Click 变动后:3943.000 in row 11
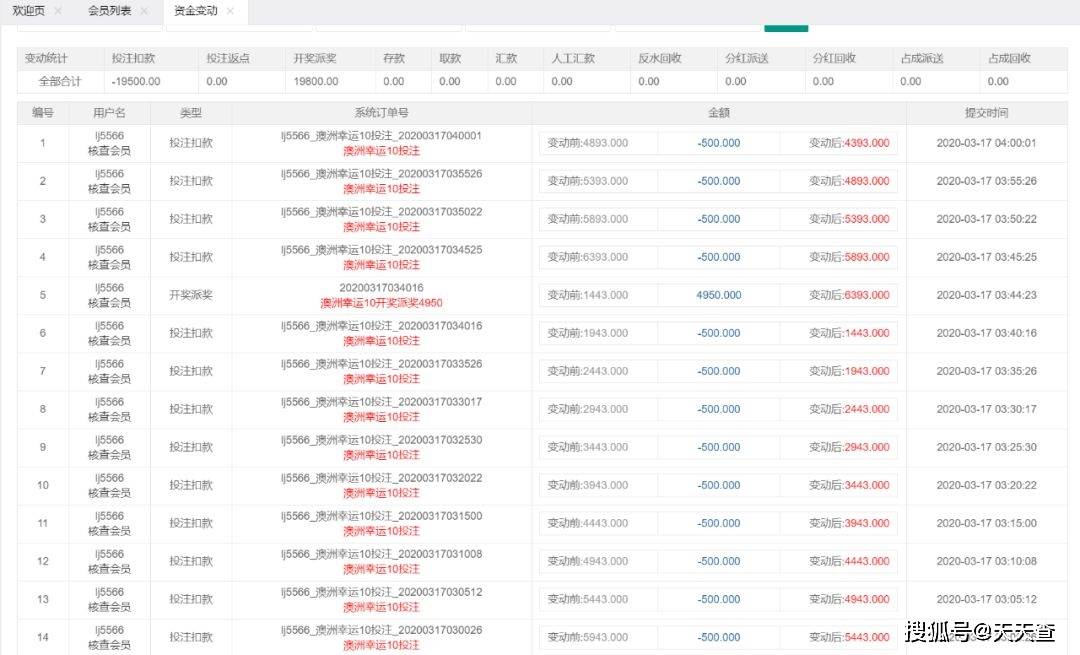 click(x=849, y=523)
